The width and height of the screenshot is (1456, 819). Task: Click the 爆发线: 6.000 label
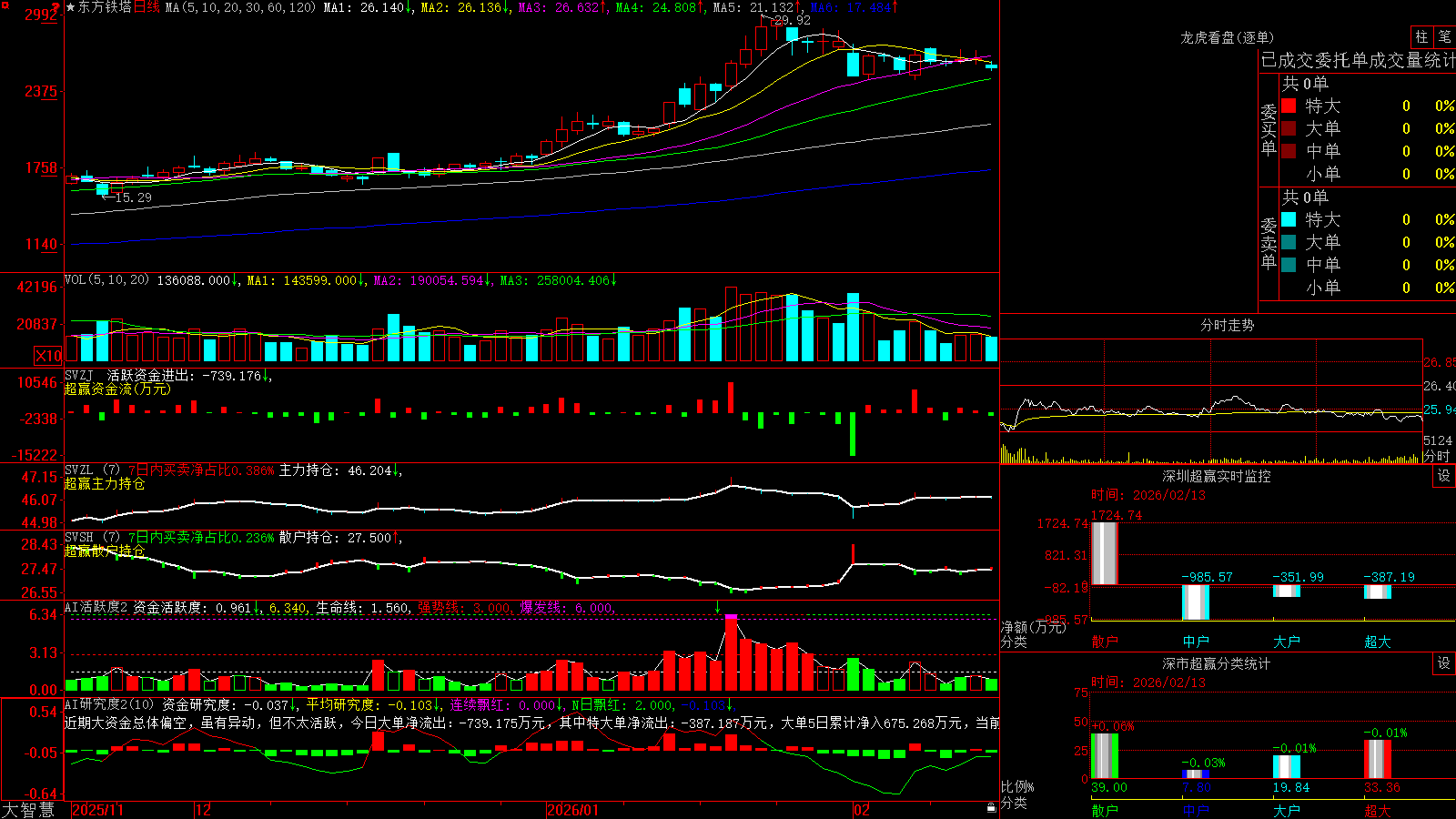(566, 607)
